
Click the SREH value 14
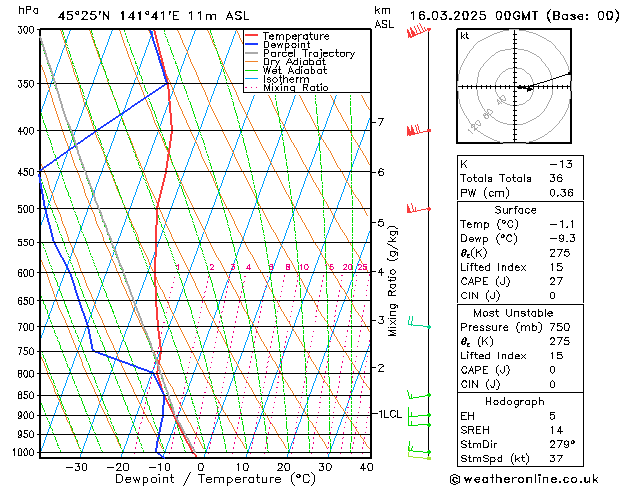click(556, 430)
